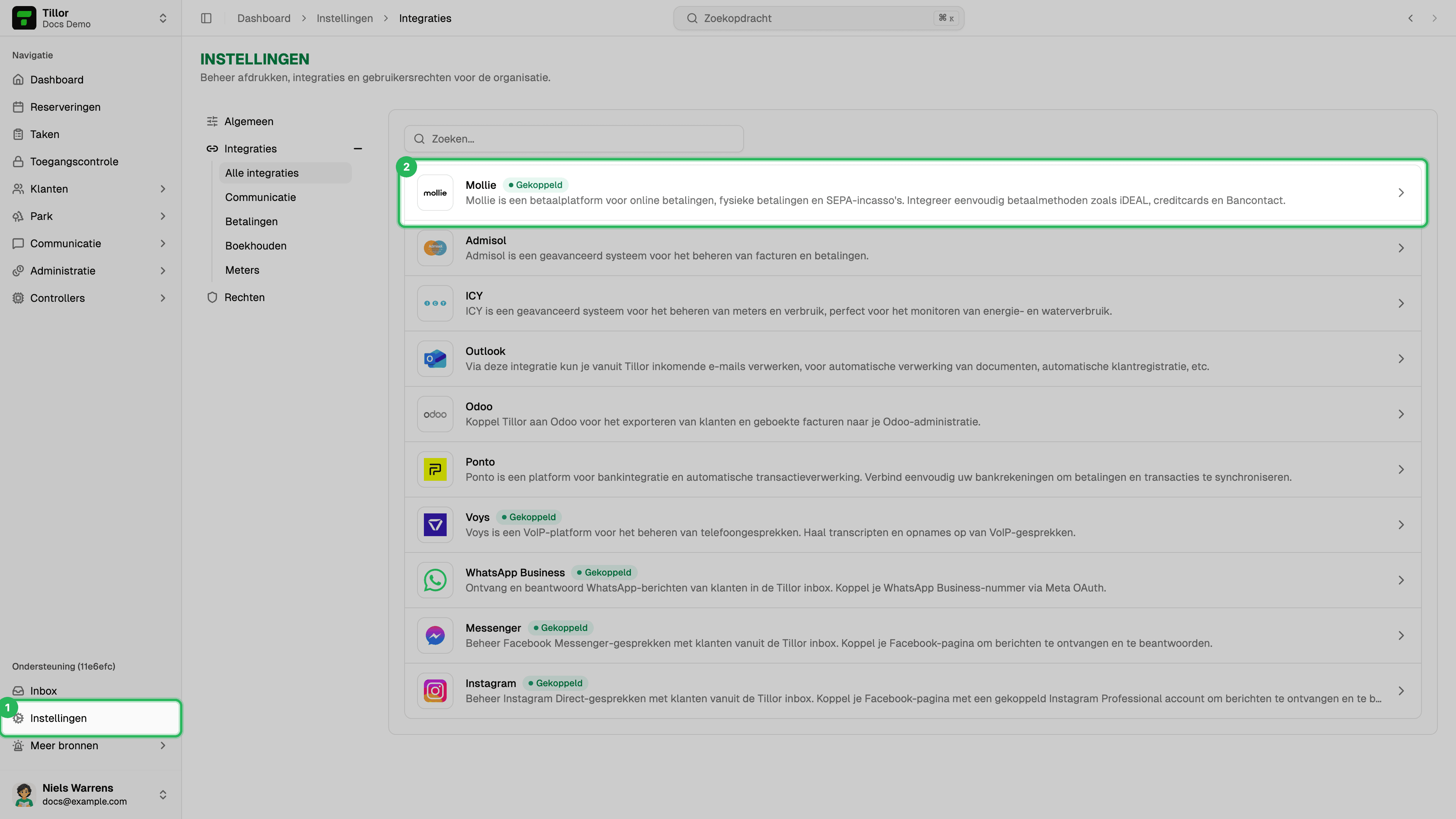This screenshot has height=819, width=1456.
Task: Click the Integraties link icon
Action: 212,149
